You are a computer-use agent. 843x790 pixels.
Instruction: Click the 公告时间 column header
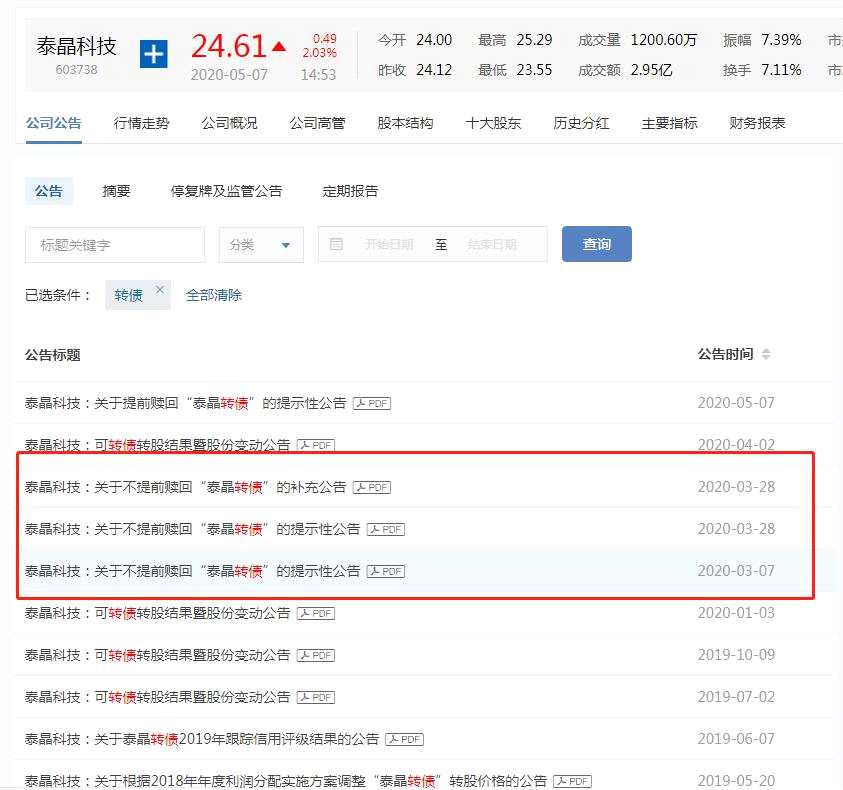[x=725, y=354]
